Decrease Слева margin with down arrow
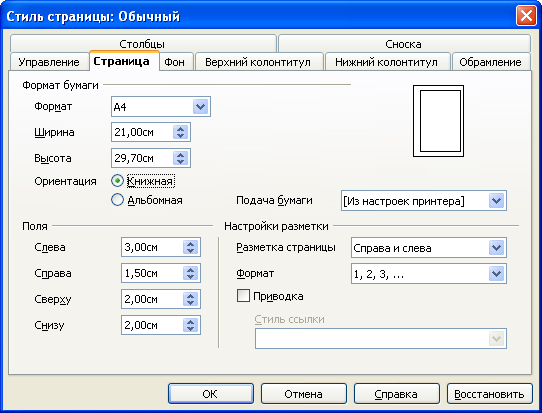Image resolution: width=542 pixels, height=413 pixels. pos(190,251)
